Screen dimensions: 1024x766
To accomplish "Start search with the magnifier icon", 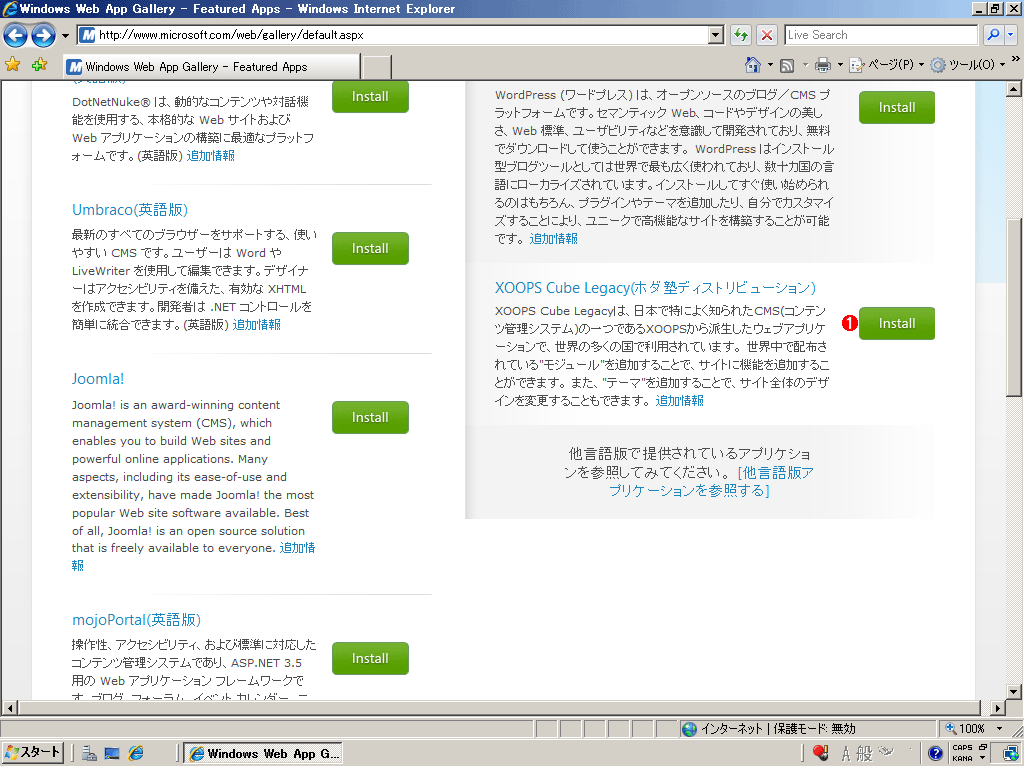I will pos(993,35).
